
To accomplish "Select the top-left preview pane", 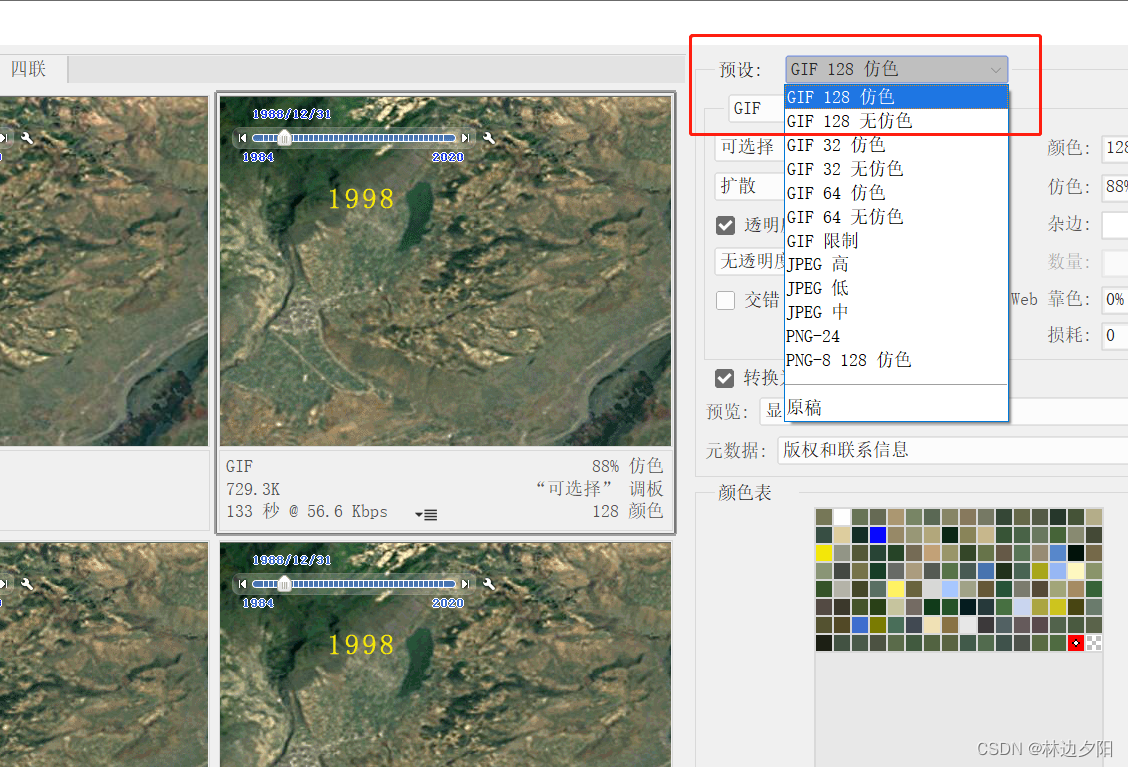I will [104, 271].
